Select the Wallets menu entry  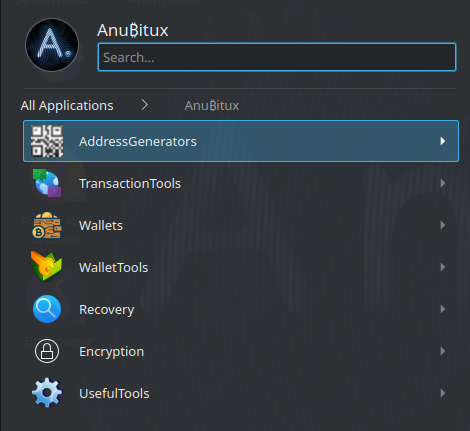[241, 225]
